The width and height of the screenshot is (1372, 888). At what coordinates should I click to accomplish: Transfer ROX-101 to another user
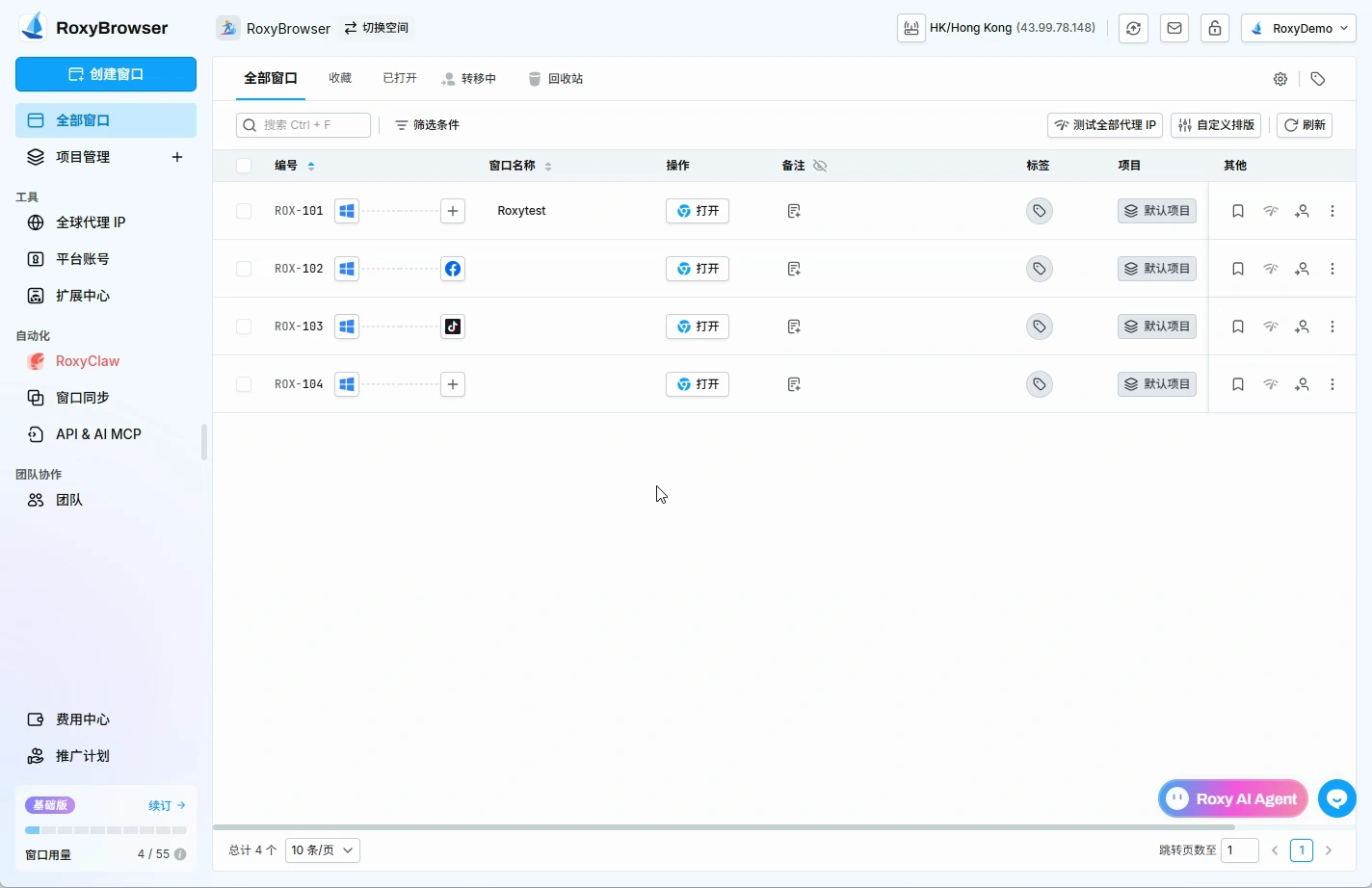pyautogui.click(x=1302, y=211)
